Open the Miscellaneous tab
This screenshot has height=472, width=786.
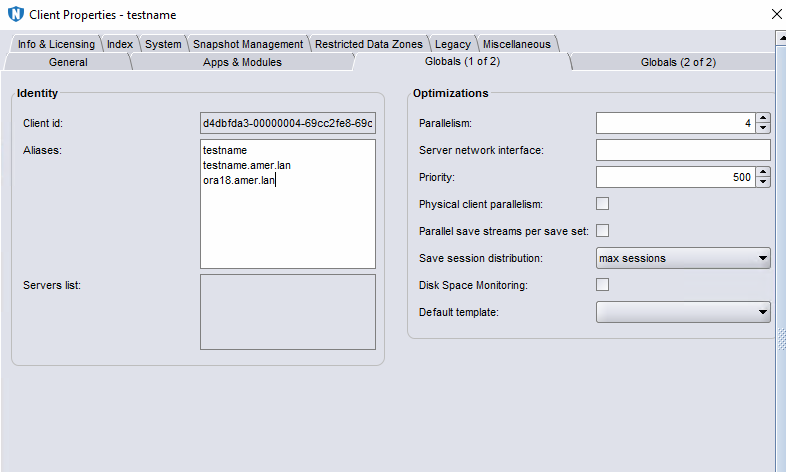tap(517, 44)
